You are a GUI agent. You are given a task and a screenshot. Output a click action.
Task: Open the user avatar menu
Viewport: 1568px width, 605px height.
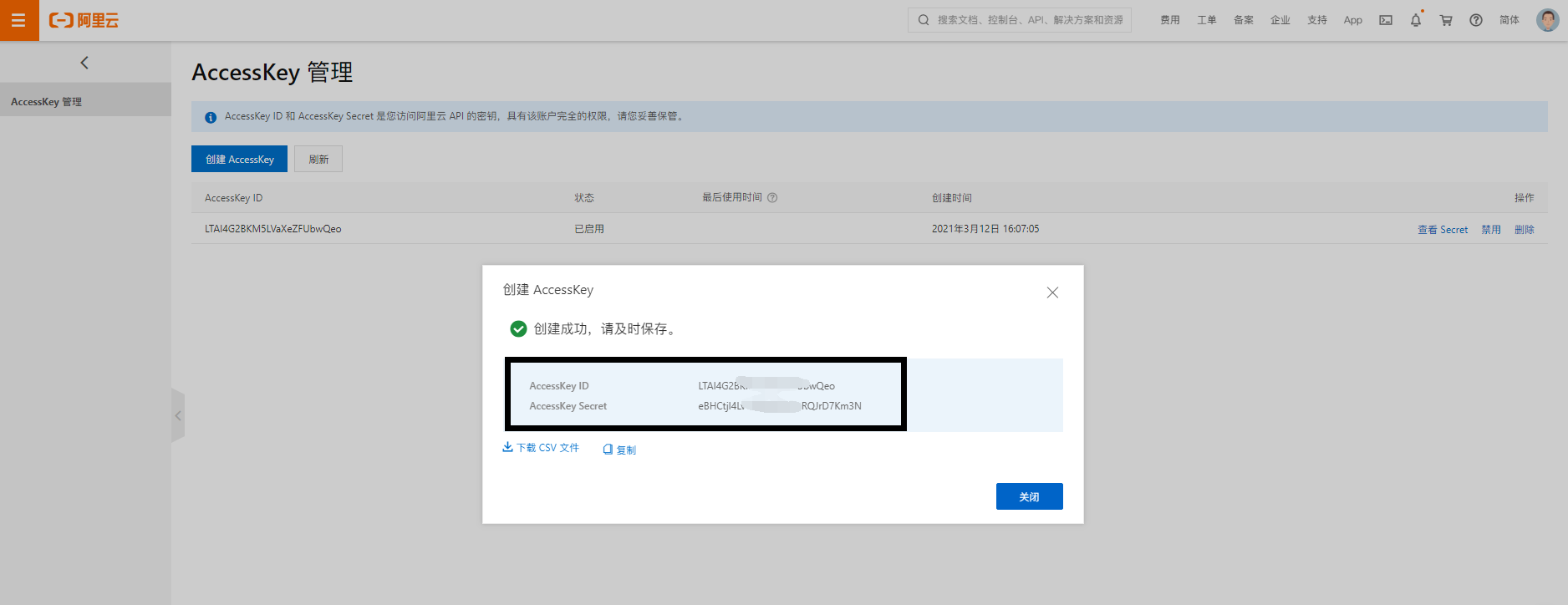pyautogui.click(x=1548, y=20)
